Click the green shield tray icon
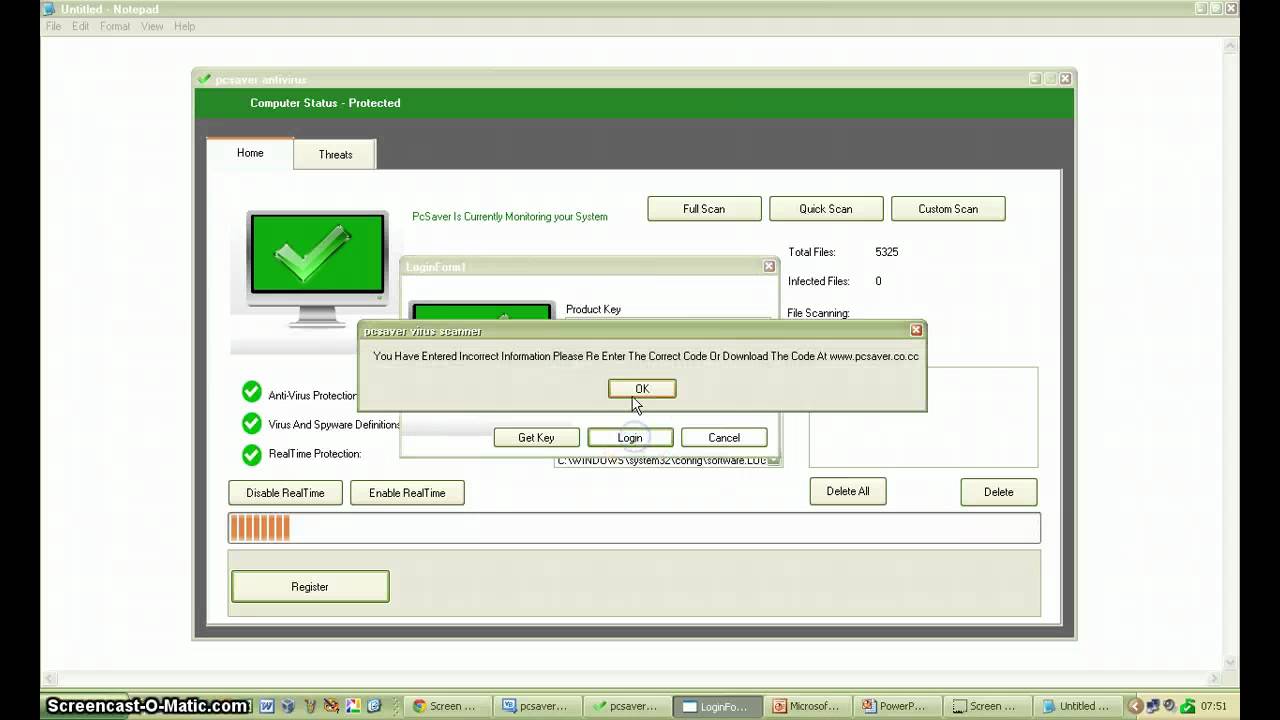Image resolution: width=1280 pixels, height=720 pixels. point(1188,705)
